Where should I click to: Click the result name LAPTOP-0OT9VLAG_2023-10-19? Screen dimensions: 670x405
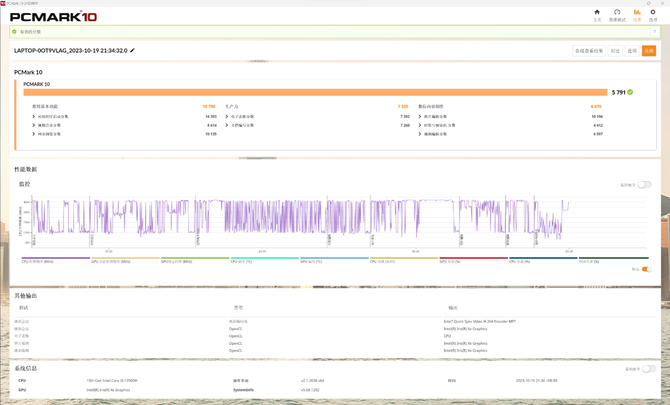(x=71, y=50)
